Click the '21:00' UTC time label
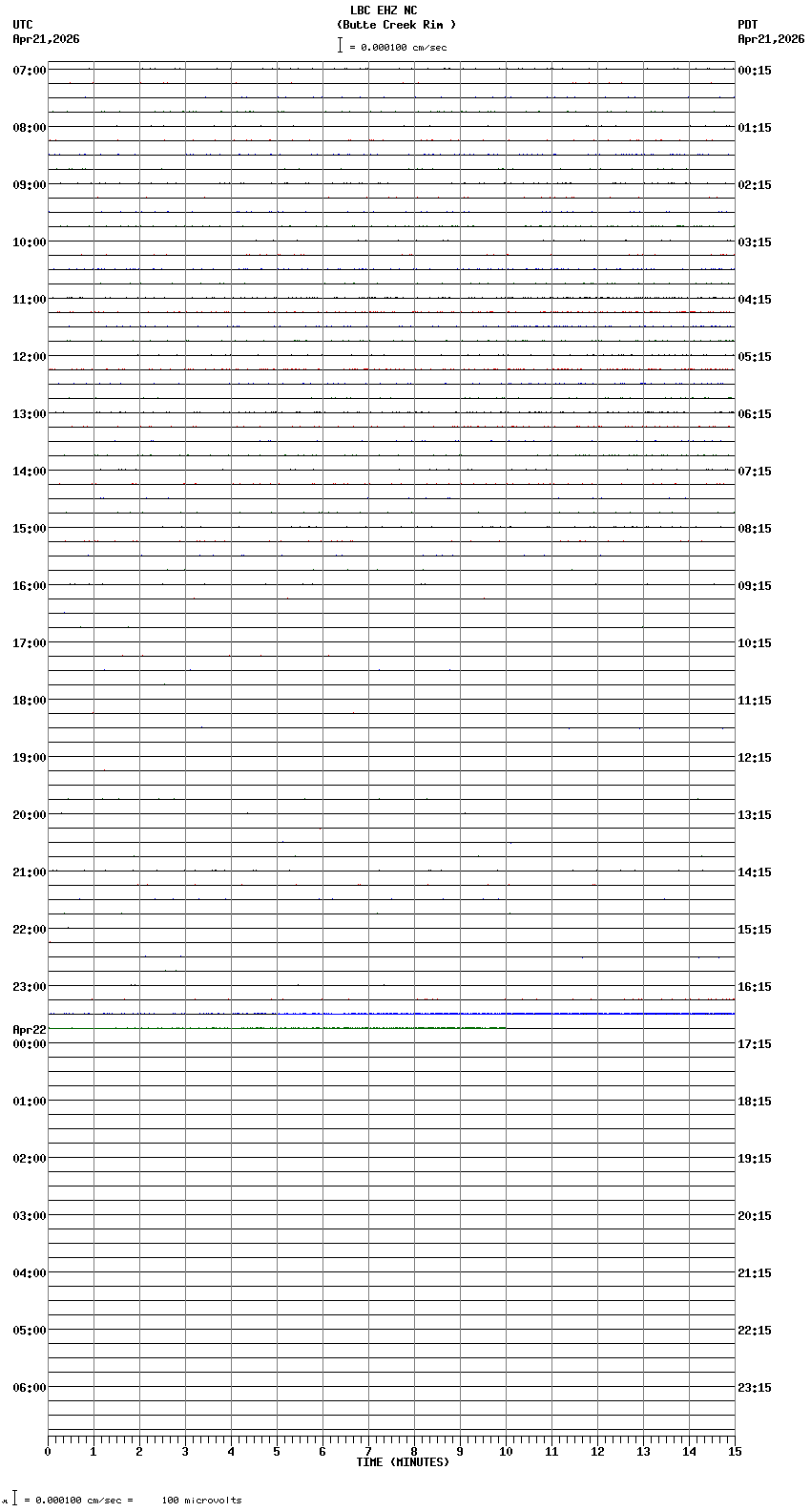 (30, 872)
